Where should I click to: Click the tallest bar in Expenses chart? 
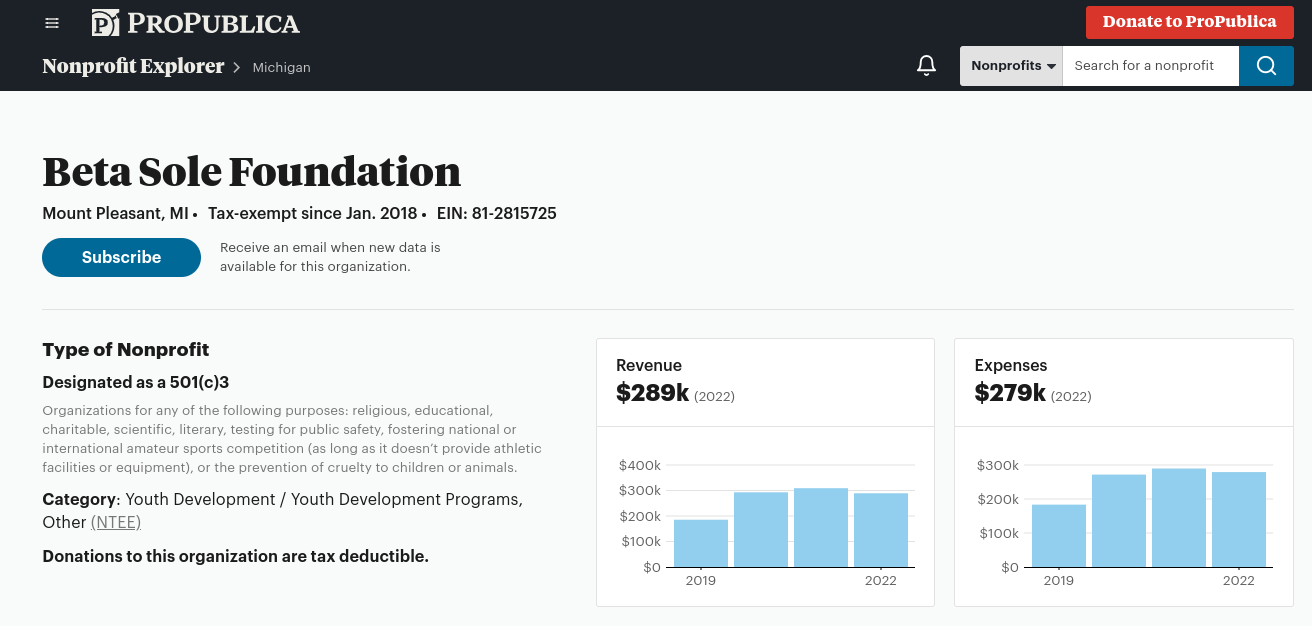click(x=1179, y=518)
